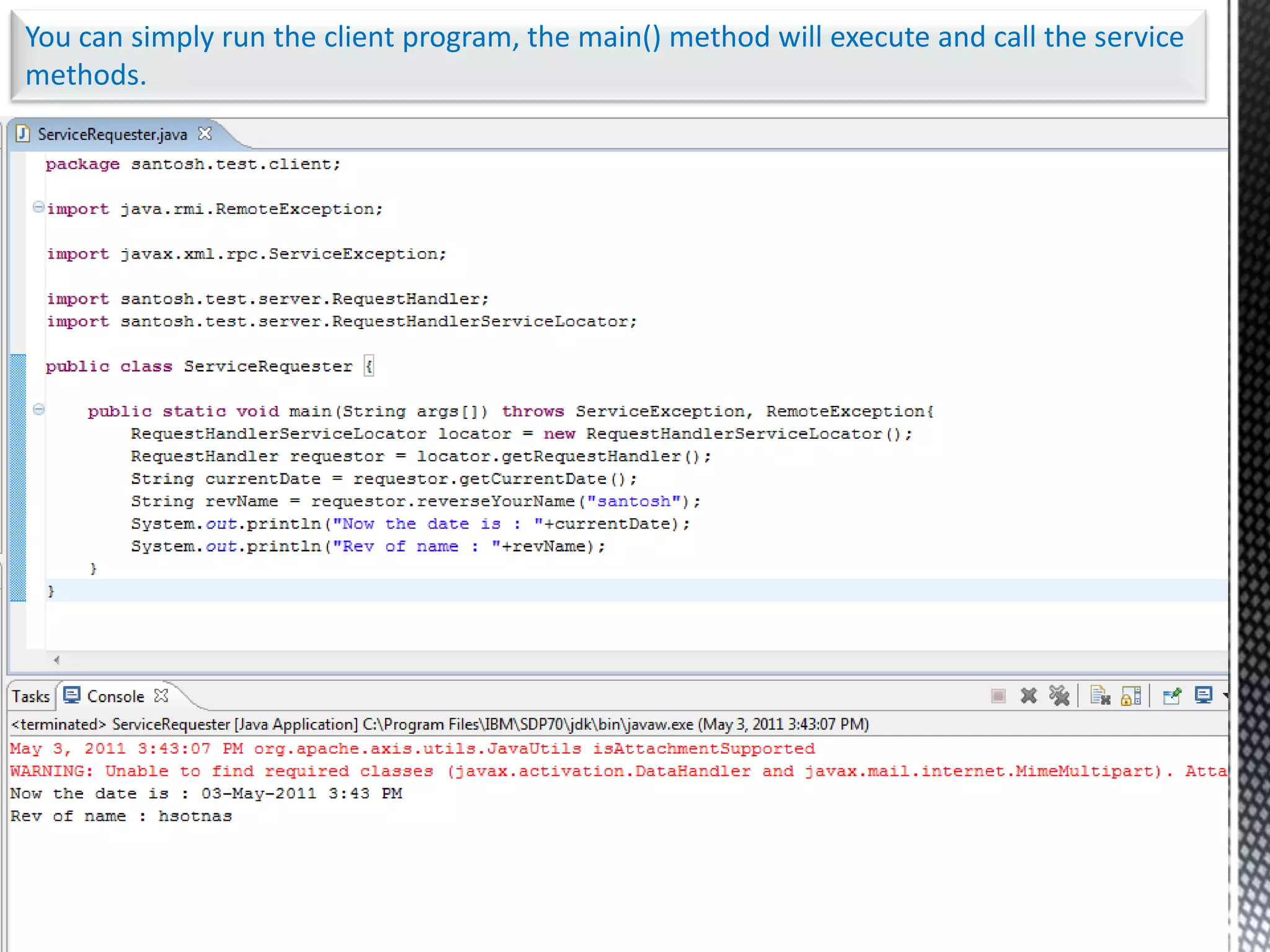Image resolution: width=1270 pixels, height=952 pixels.
Task: Click the blue change marker in editor ruler
Action: 19,478
